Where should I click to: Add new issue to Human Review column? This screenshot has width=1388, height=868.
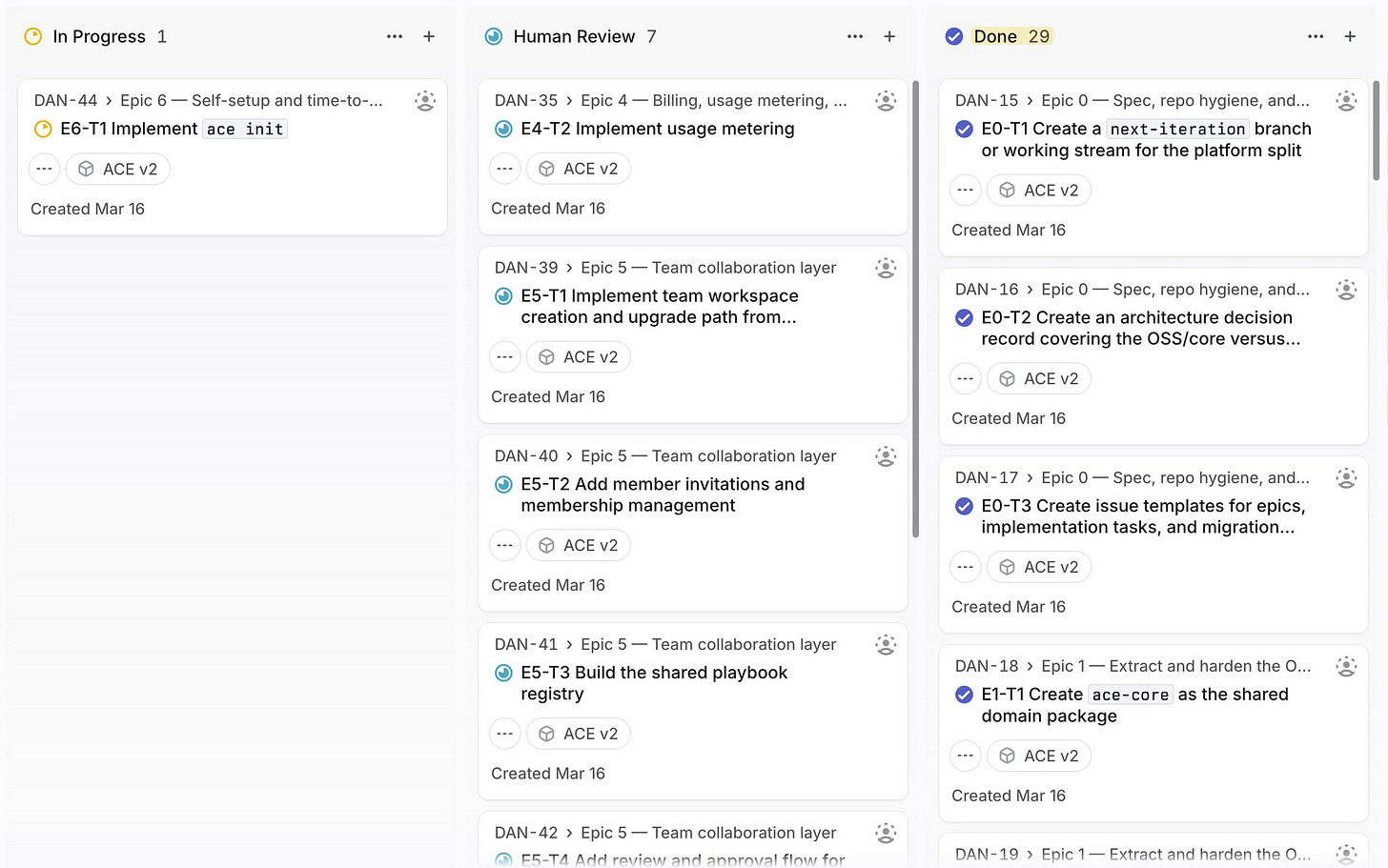tap(889, 36)
